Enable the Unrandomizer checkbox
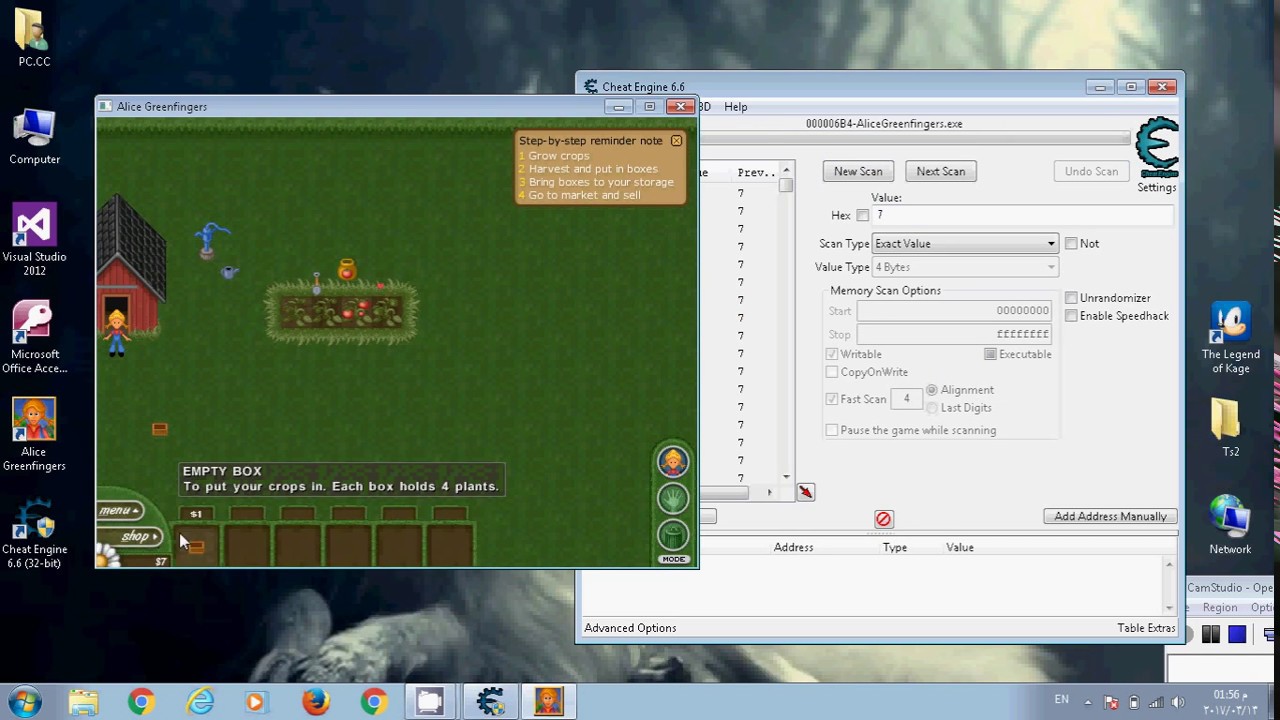 1071,298
